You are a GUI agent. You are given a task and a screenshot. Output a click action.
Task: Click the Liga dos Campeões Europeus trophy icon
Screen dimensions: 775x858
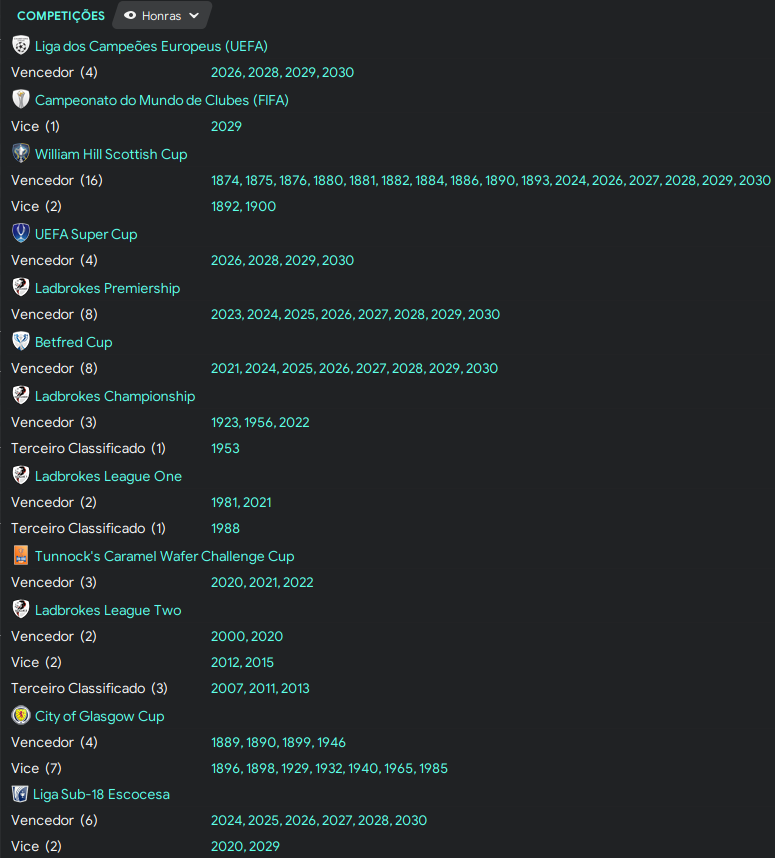21,45
